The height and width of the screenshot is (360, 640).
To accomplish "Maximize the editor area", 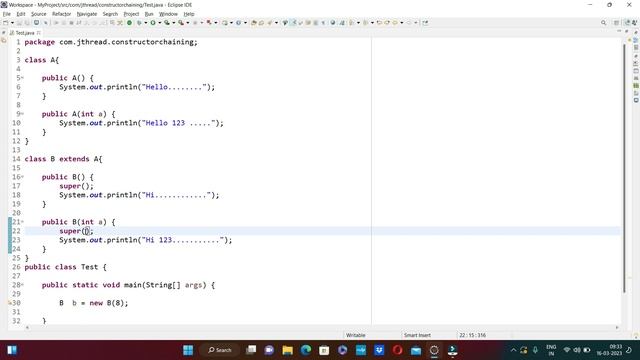I will pyautogui.click(x=627, y=31).
